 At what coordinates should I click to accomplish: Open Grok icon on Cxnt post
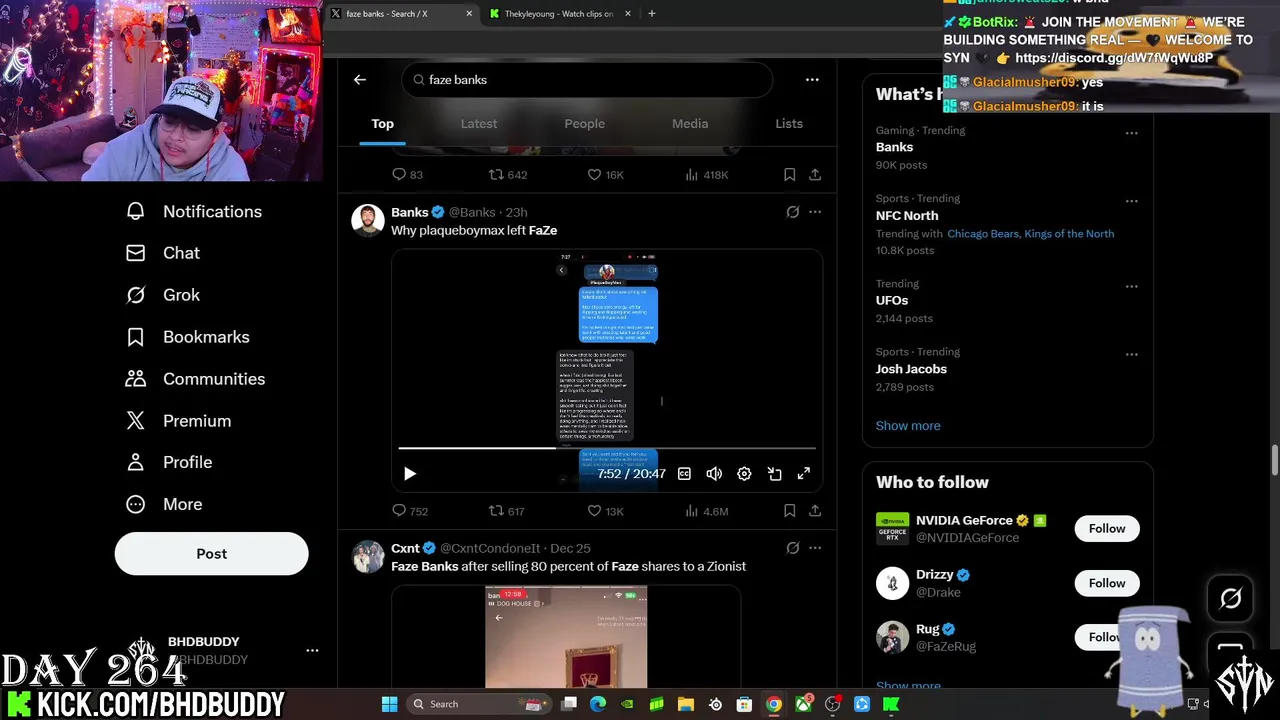pyautogui.click(x=792, y=548)
